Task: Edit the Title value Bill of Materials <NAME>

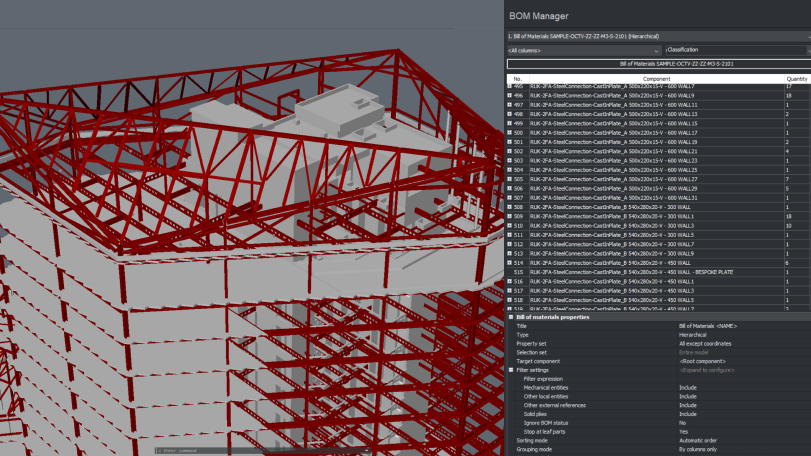Action: [708, 326]
